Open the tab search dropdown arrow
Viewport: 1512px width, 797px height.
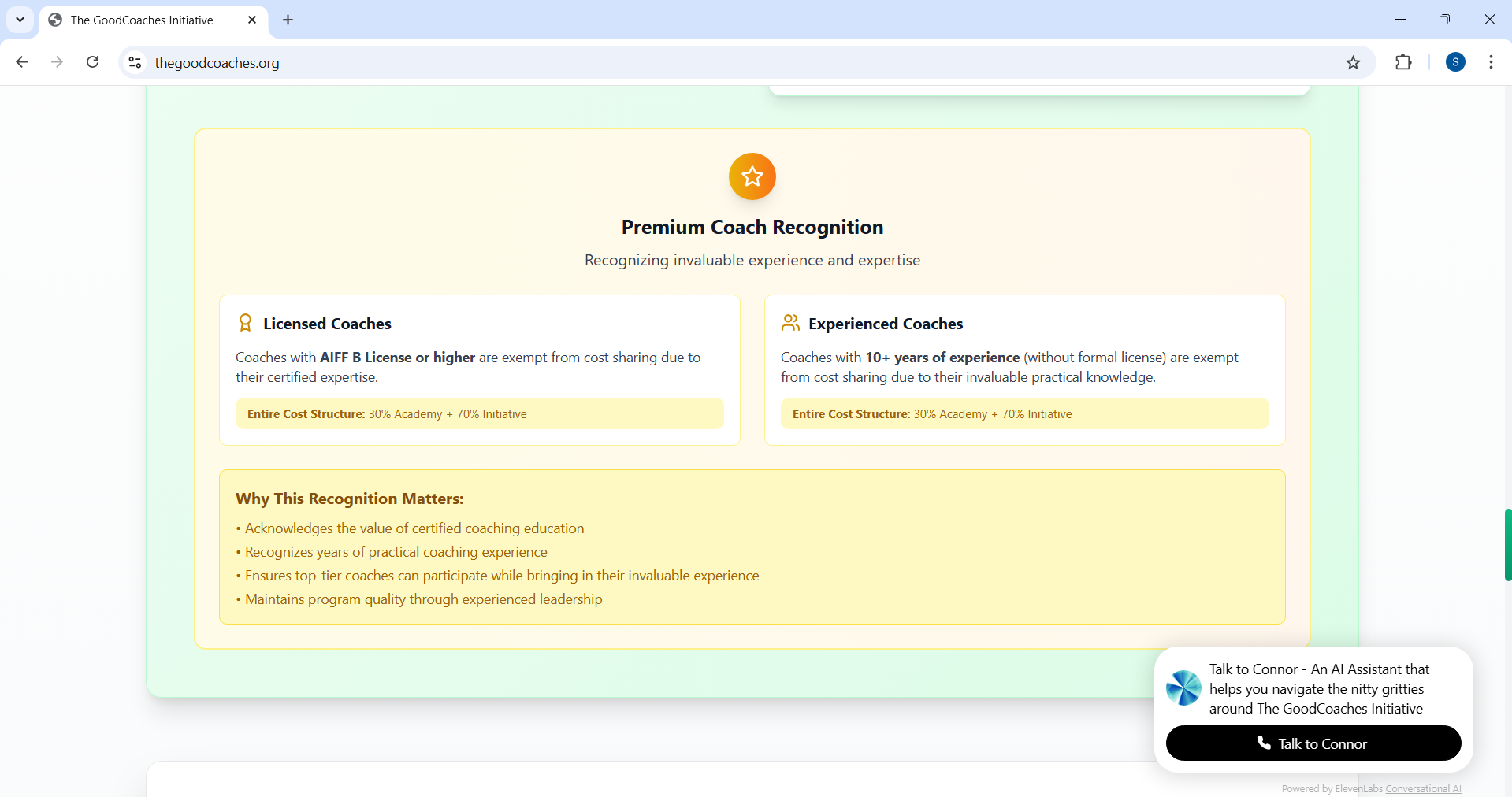click(x=20, y=20)
